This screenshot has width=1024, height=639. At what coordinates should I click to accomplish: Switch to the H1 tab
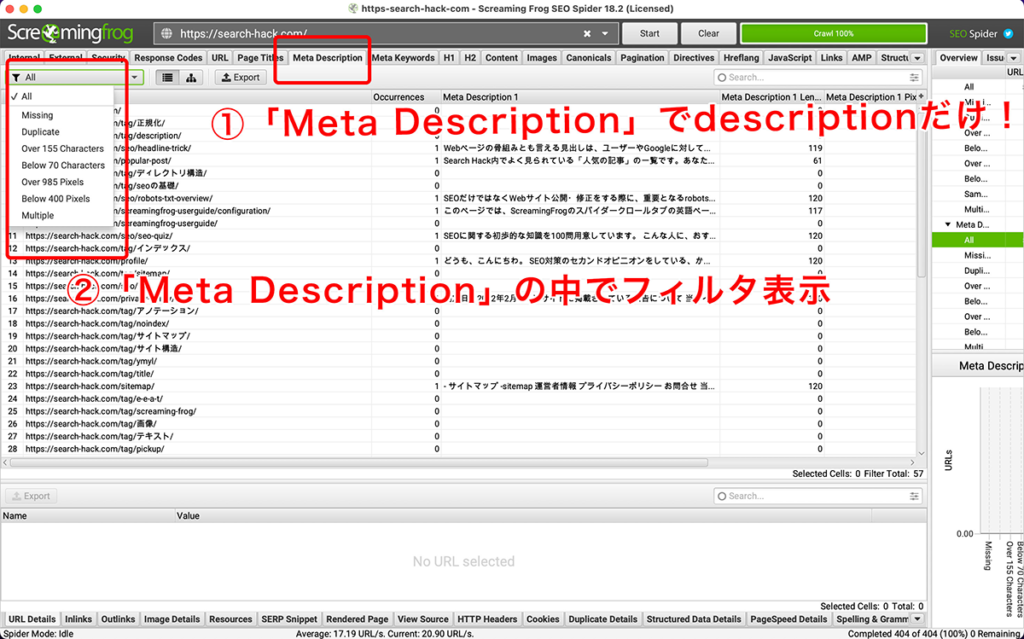tap(449, 57)
